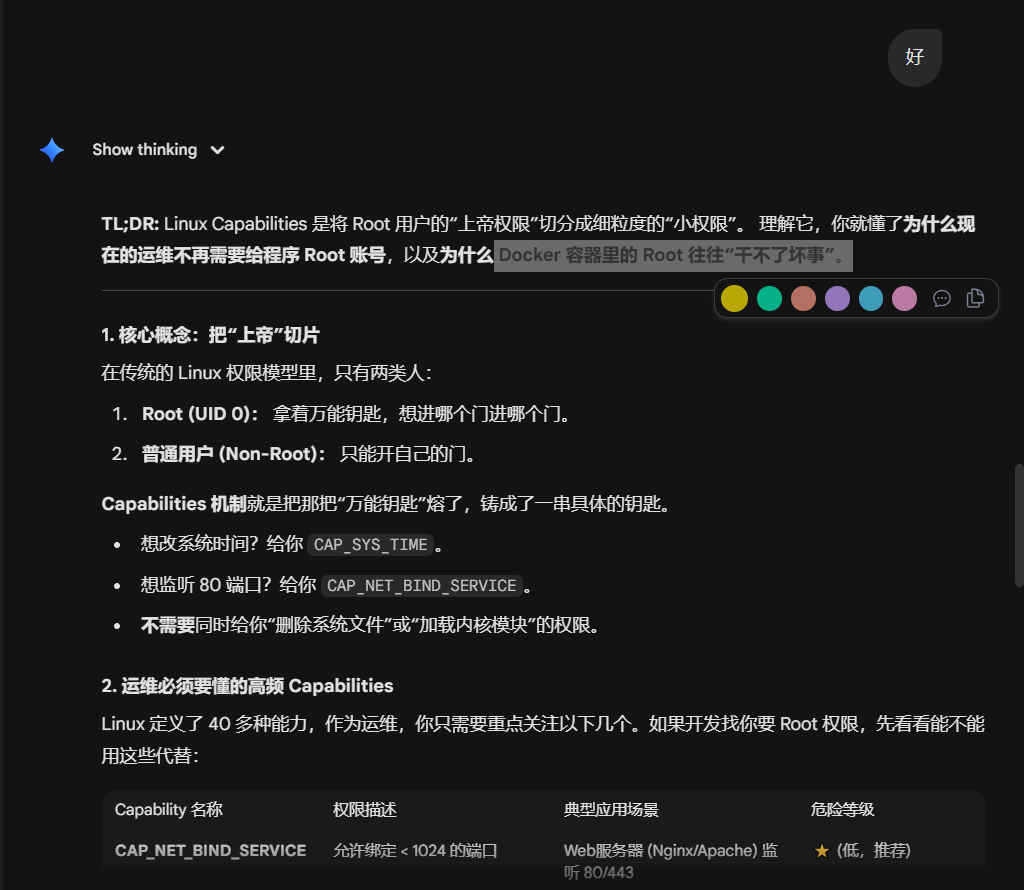This screenshot has height=890, width=1024.
Task: Pick the green highlight color
Action: click(x=769, y=298)
